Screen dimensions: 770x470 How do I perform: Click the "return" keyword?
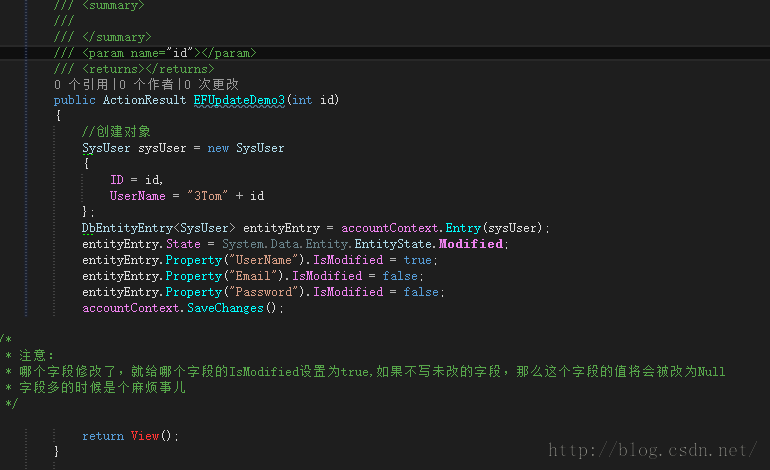click(x=103, y=436)
